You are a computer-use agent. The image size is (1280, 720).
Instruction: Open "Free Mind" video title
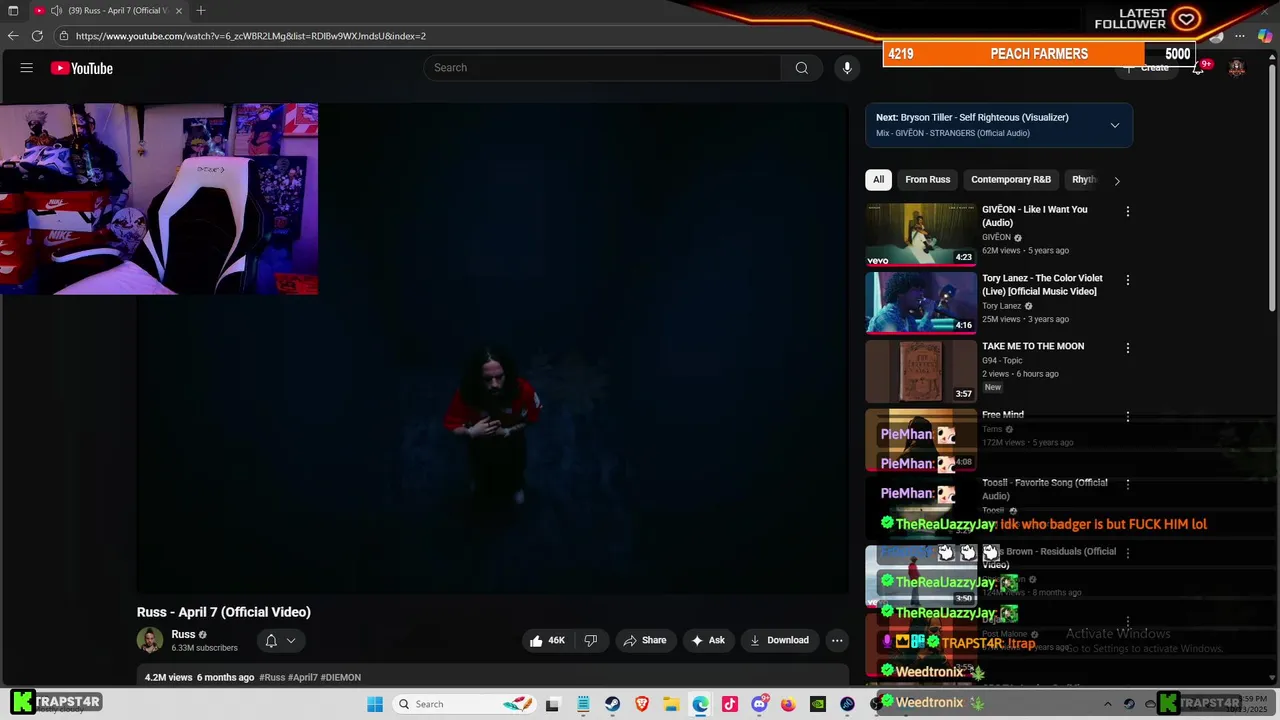(x=1003, y=415)
